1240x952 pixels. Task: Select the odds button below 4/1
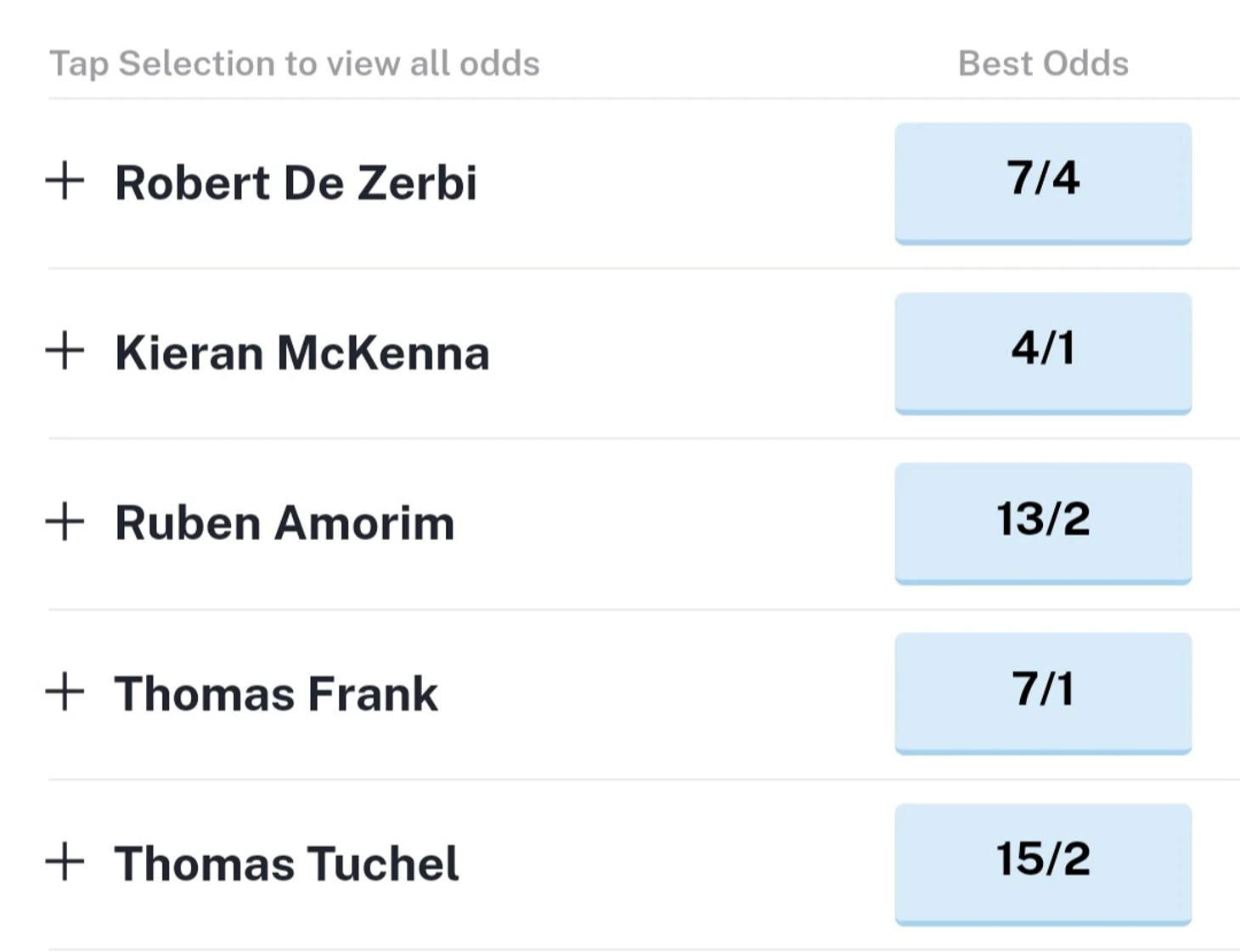(1043, 523)
